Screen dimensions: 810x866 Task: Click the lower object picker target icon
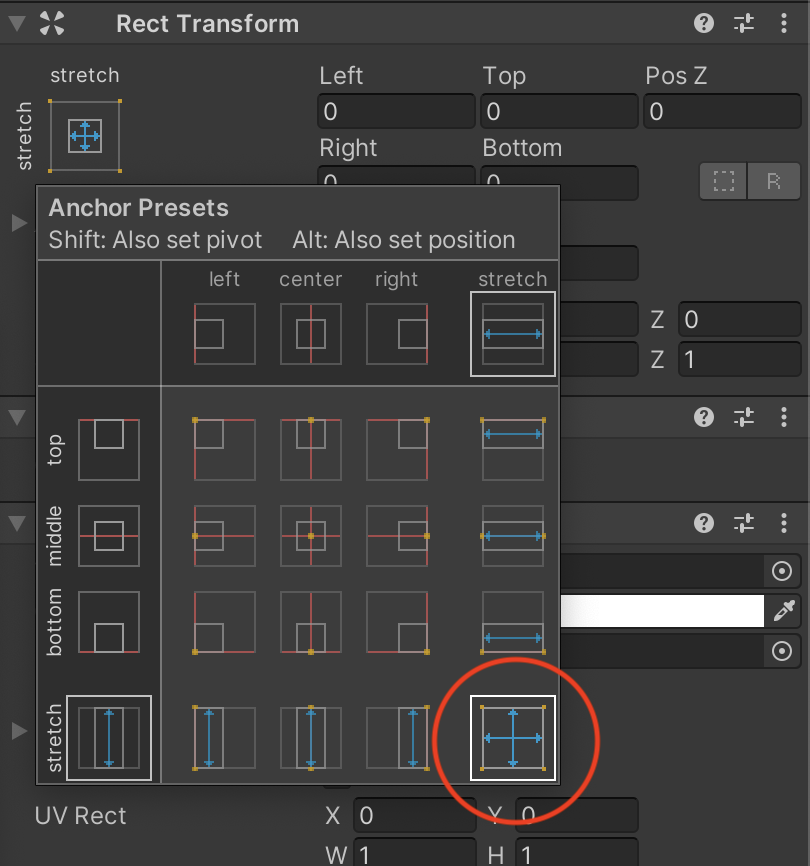785,651
